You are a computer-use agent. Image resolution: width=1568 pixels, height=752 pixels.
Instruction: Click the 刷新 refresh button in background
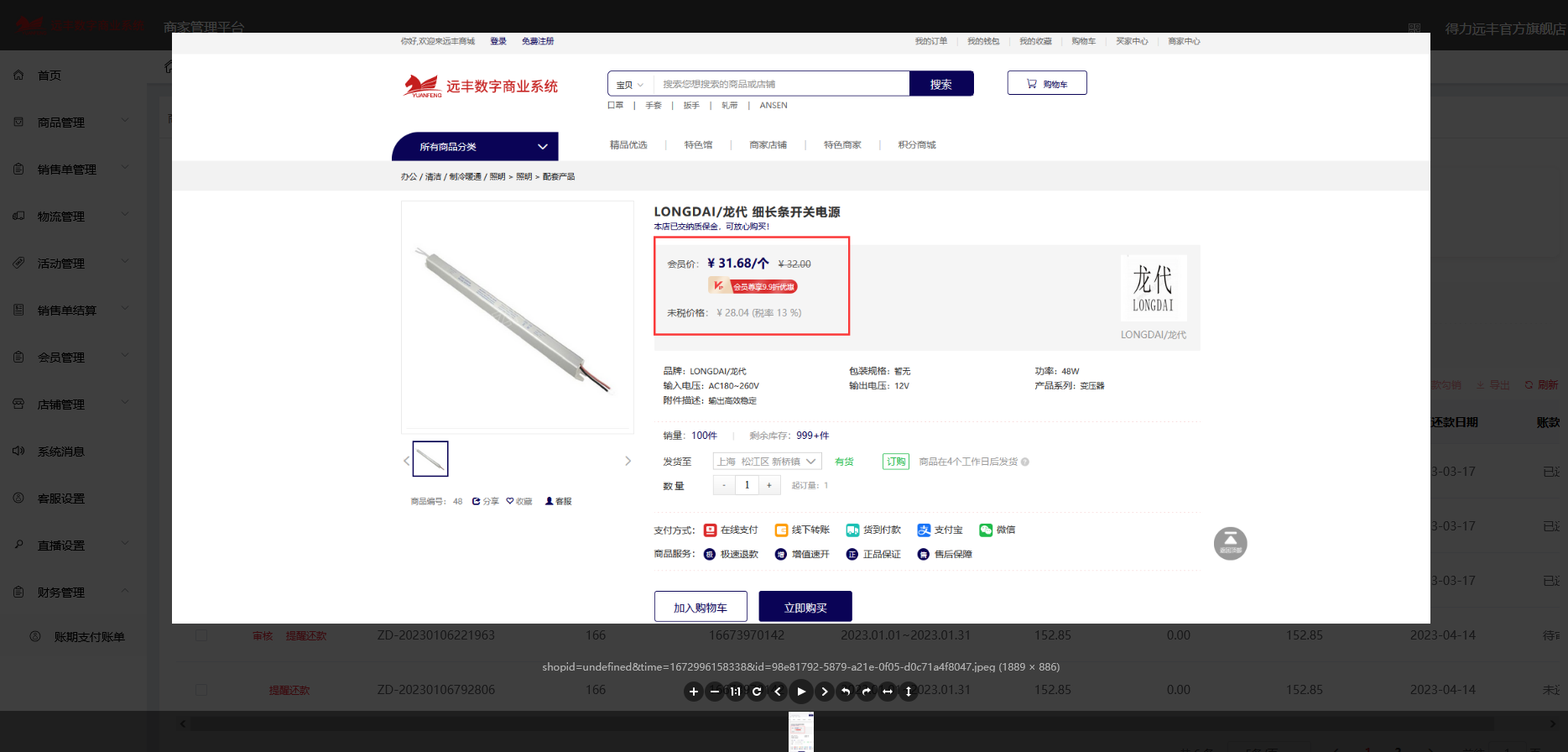pos(1542,385)
